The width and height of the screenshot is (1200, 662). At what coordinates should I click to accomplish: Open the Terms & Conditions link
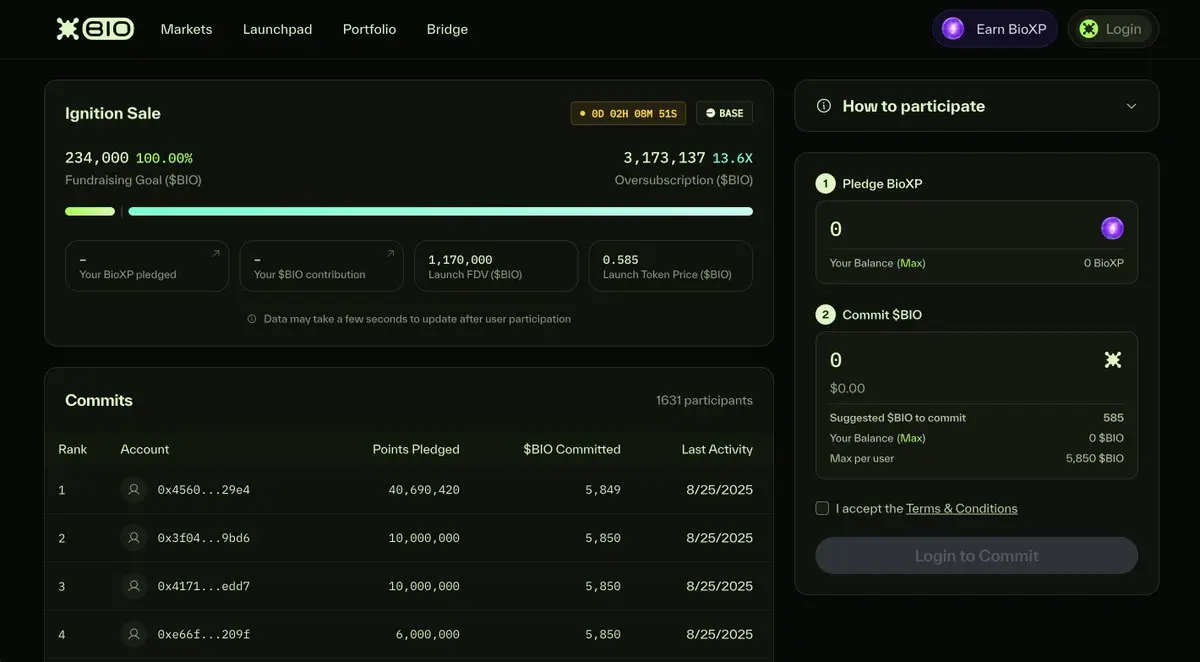coord(962,508)
